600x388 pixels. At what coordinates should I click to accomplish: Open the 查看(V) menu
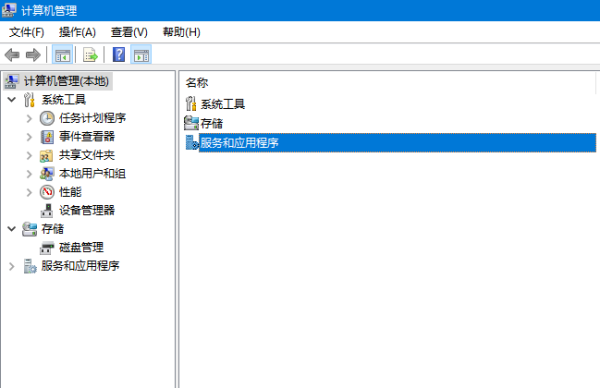(x=129, y=32)
